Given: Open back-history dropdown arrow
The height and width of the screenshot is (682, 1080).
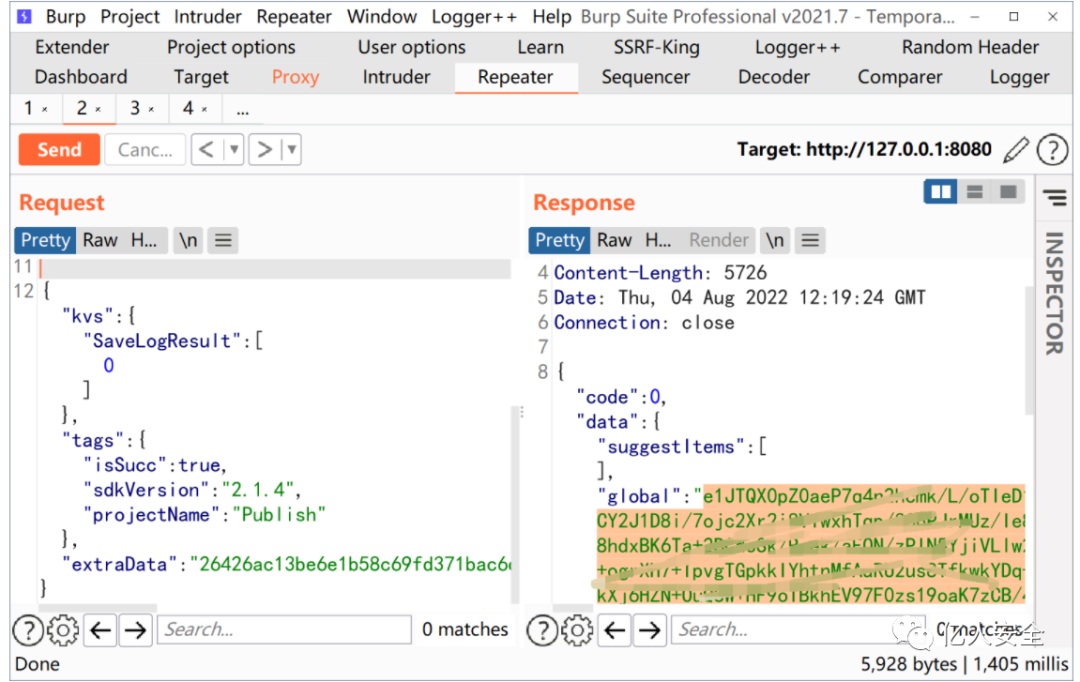Looking at the screenshot, I should (x=234, y=149).
